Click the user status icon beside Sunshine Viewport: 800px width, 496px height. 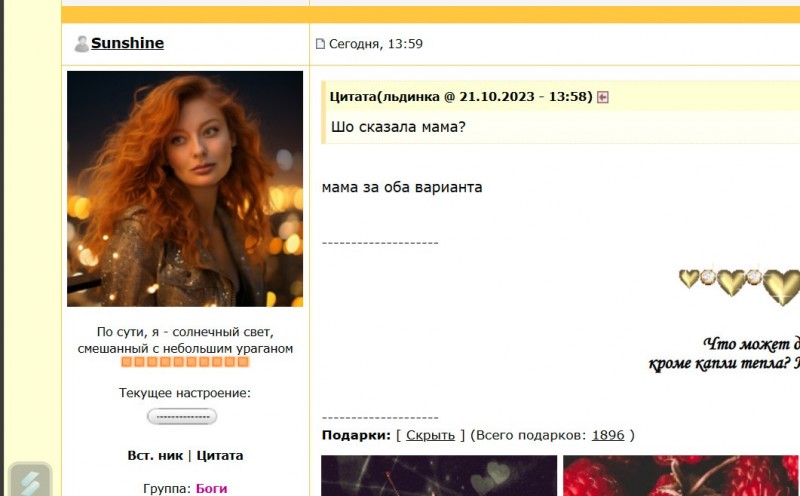(81, 44)
